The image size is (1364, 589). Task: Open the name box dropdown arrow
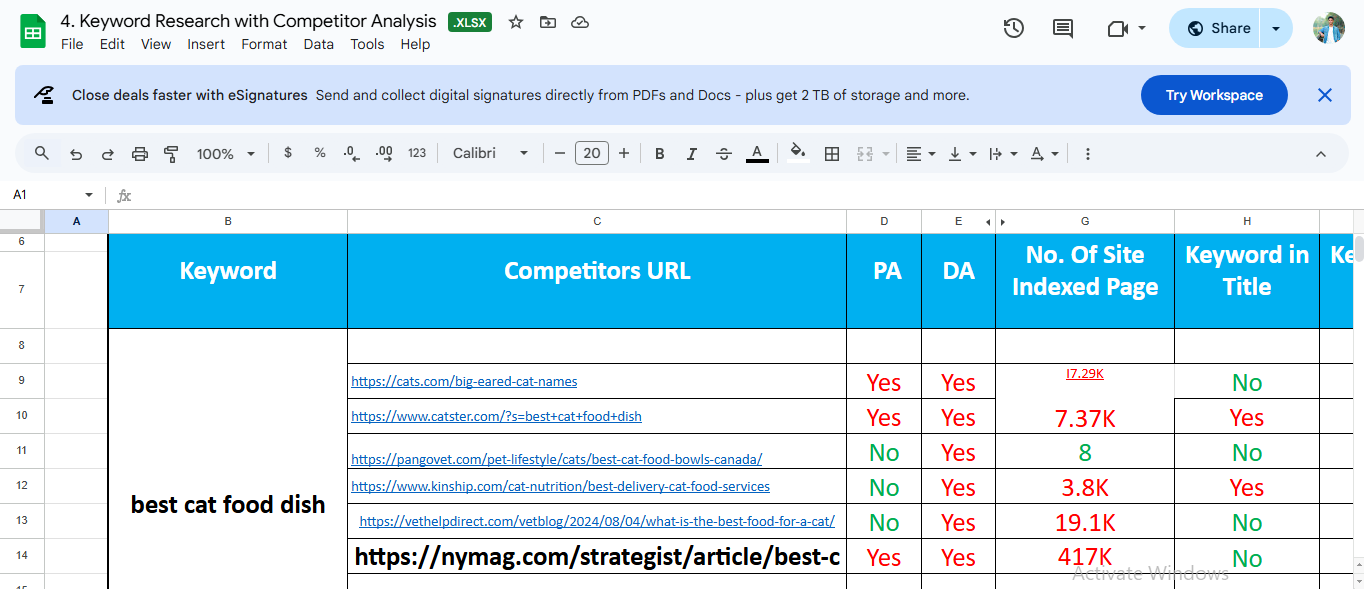click(89, 195)
